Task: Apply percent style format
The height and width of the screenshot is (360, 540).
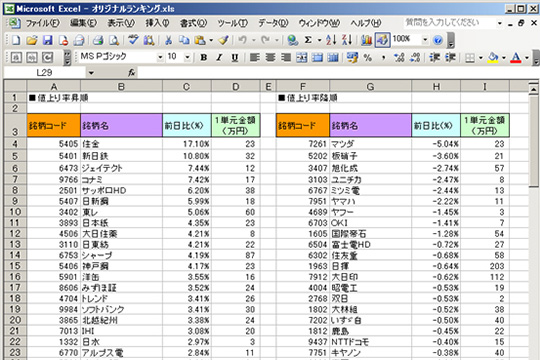Action: coord(368,58)
